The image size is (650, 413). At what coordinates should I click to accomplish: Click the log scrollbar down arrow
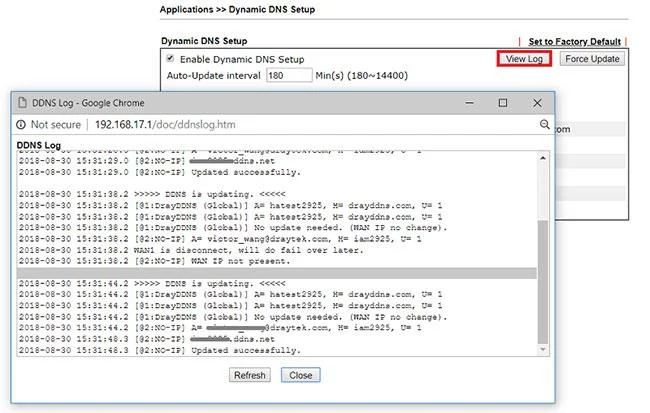point(543,350)
